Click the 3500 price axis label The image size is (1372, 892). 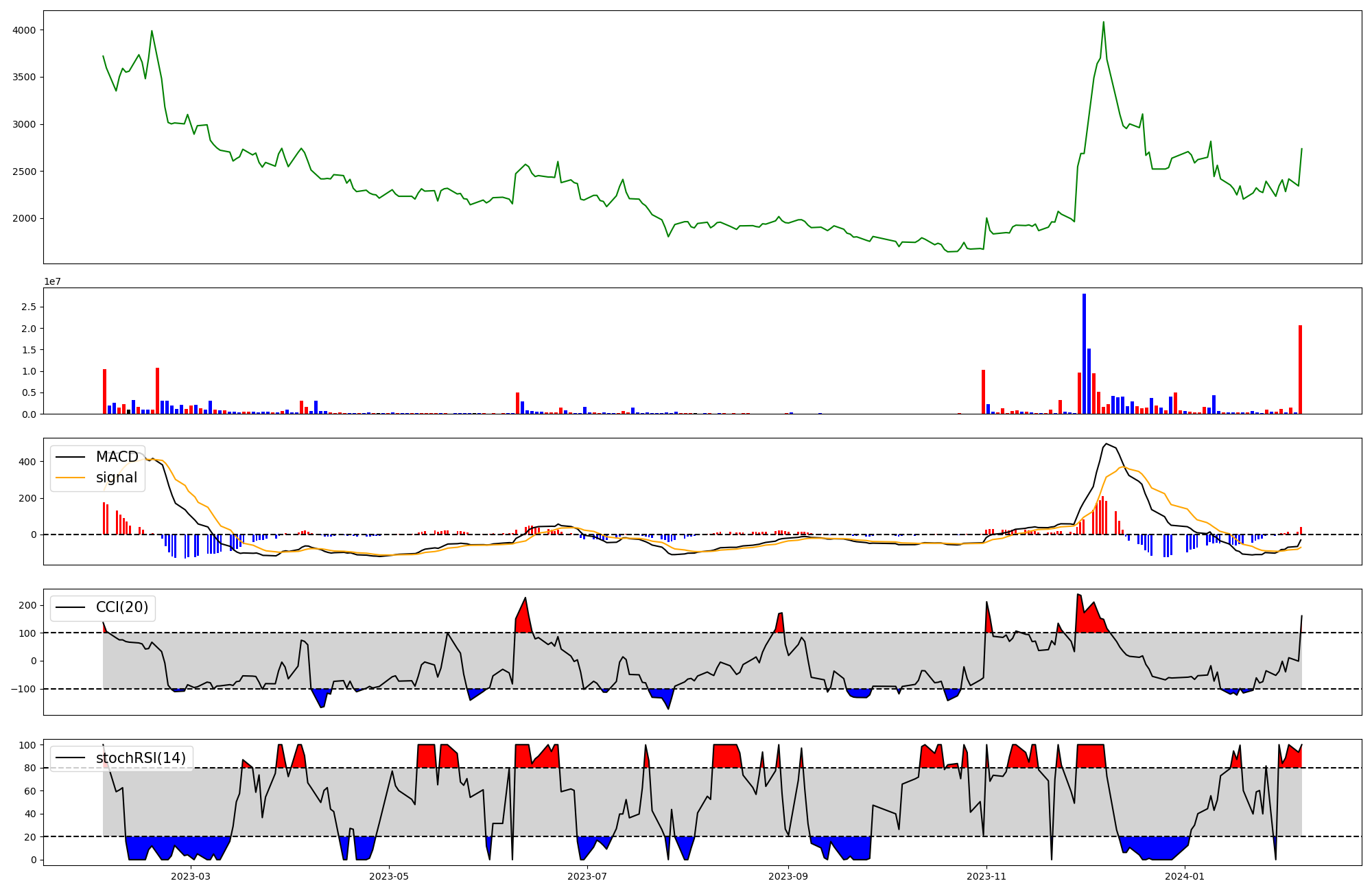pos(24,78)
